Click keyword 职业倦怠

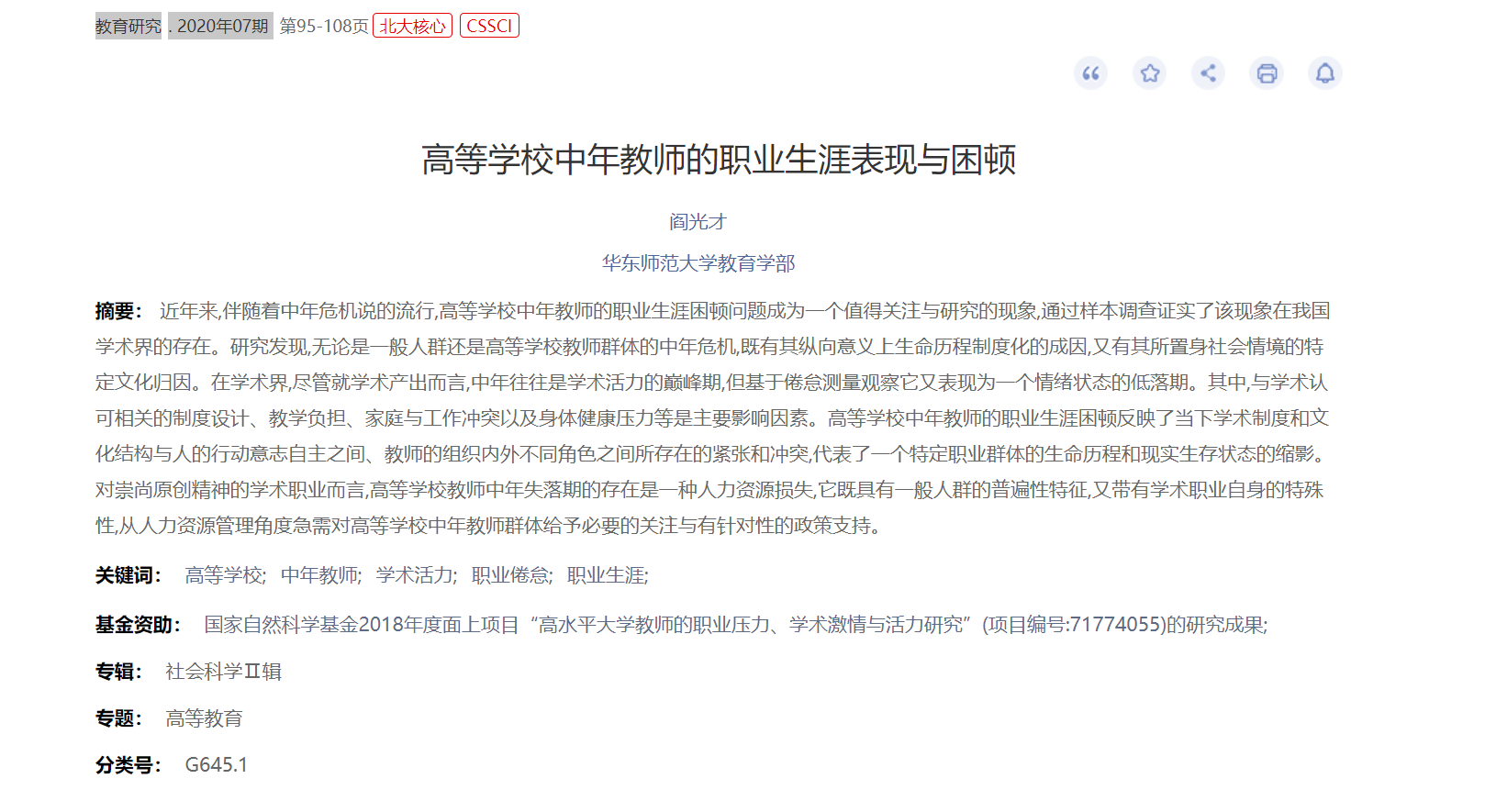pyautogui.click(x=510, y=575)
